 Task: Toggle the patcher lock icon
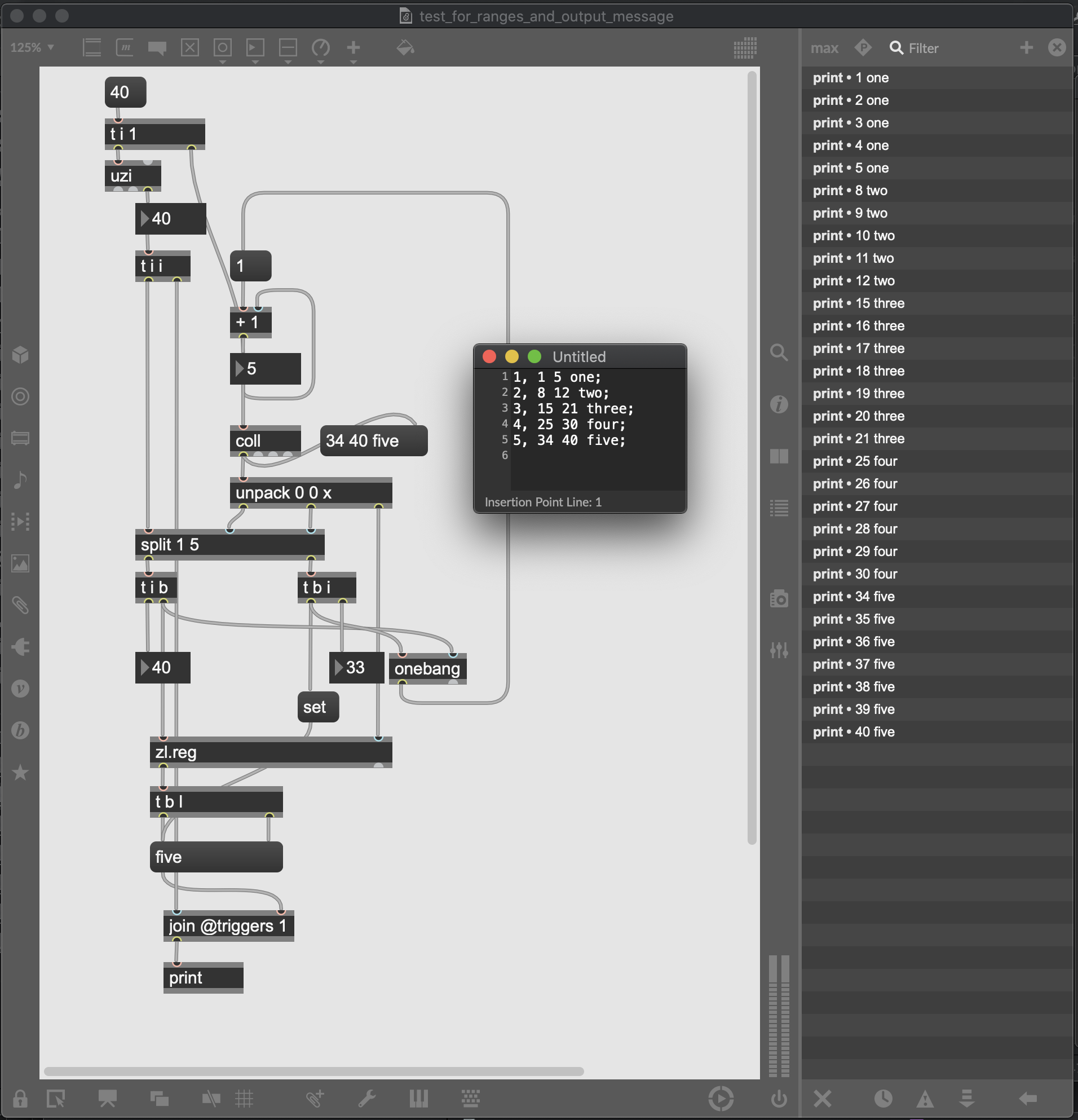click(20, 1098)
